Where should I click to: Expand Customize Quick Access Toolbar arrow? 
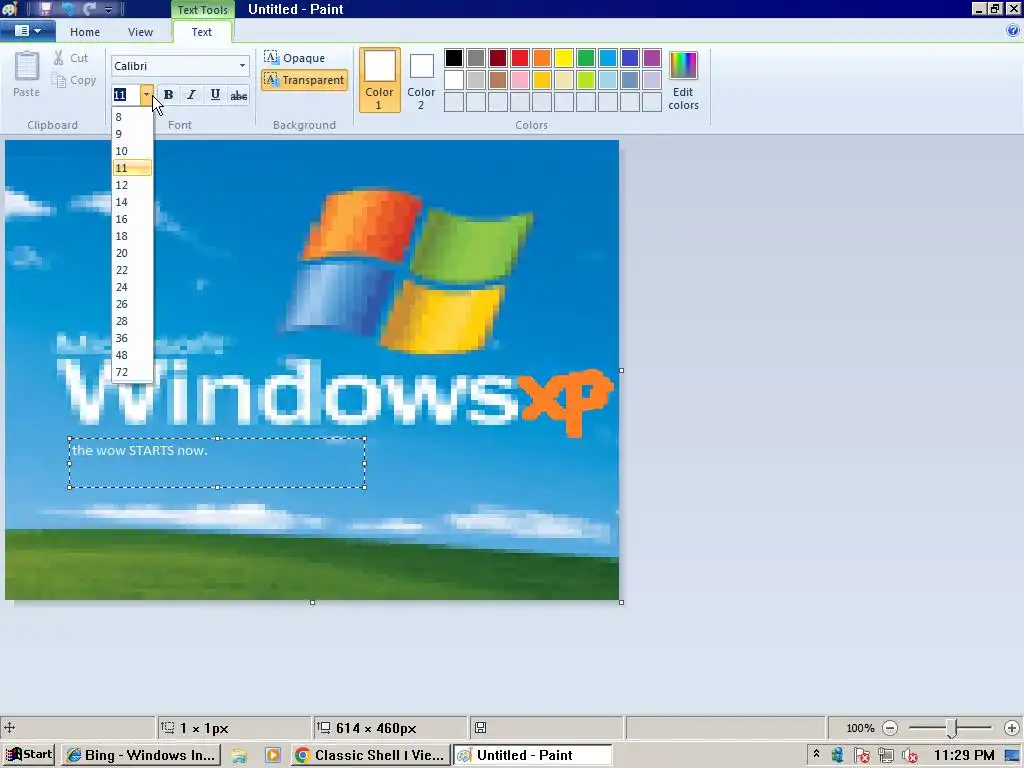[108, 9]
